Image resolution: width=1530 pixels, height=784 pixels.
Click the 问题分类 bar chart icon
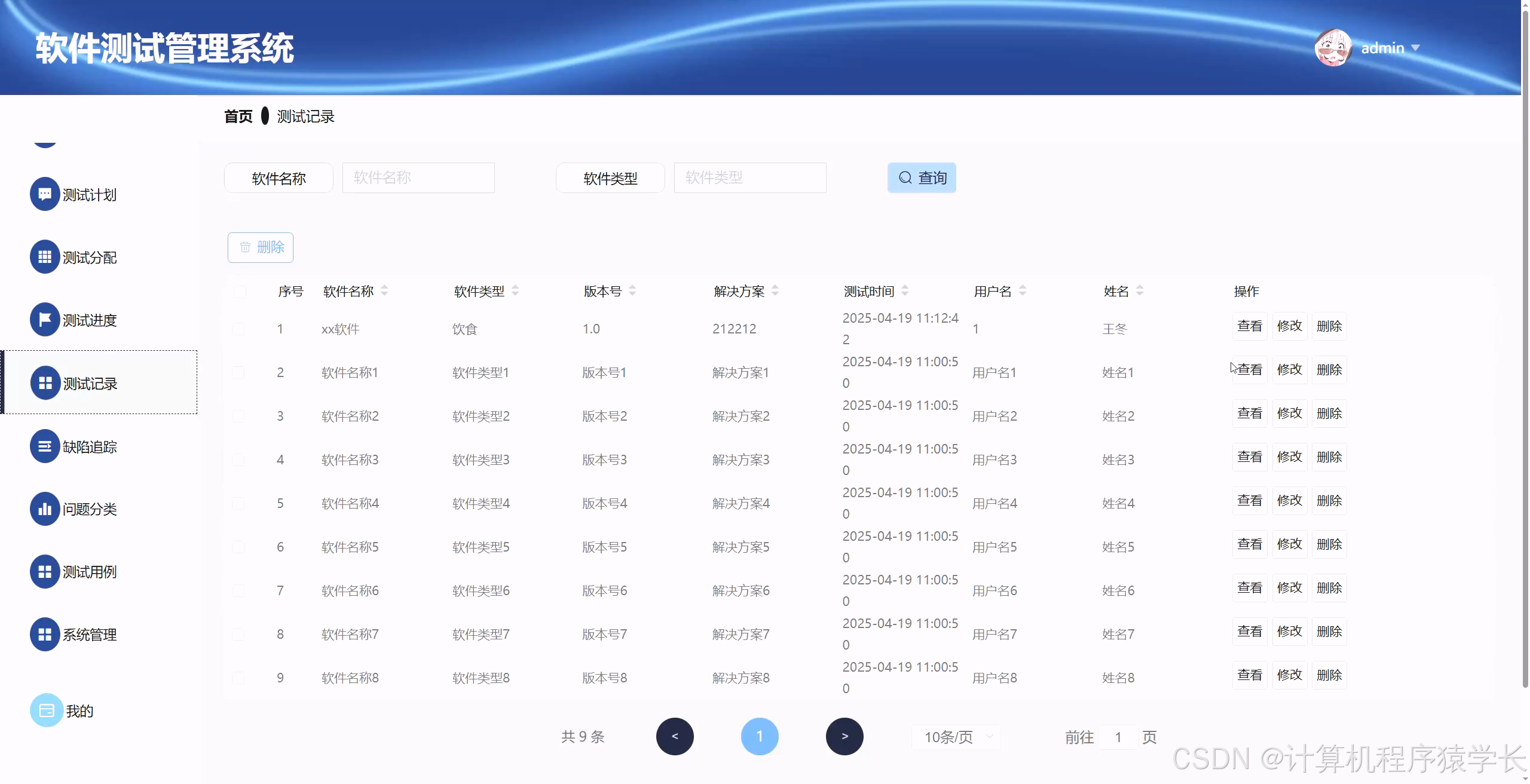tap(45, 509)
